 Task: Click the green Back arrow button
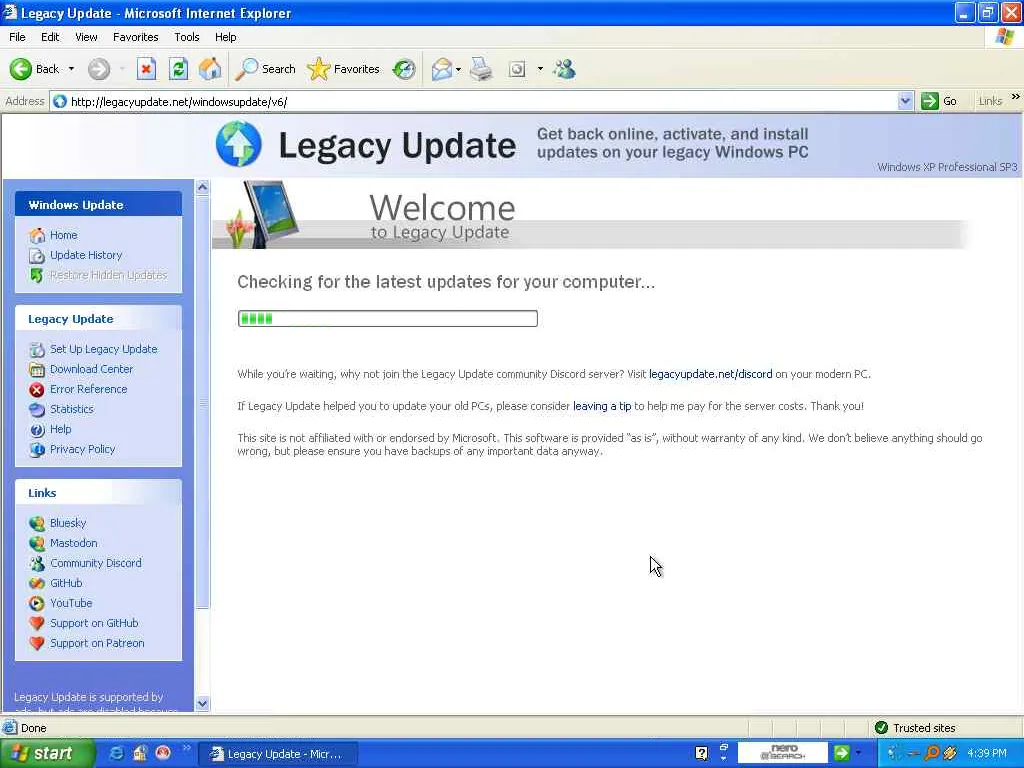click(21, 69)
